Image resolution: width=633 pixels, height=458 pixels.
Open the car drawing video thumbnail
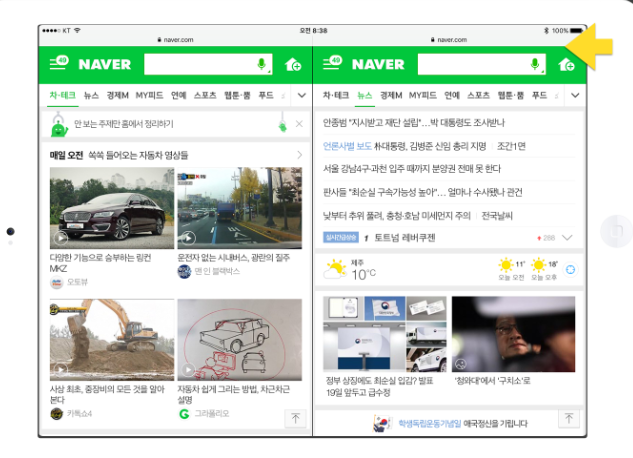coord(240,339)
